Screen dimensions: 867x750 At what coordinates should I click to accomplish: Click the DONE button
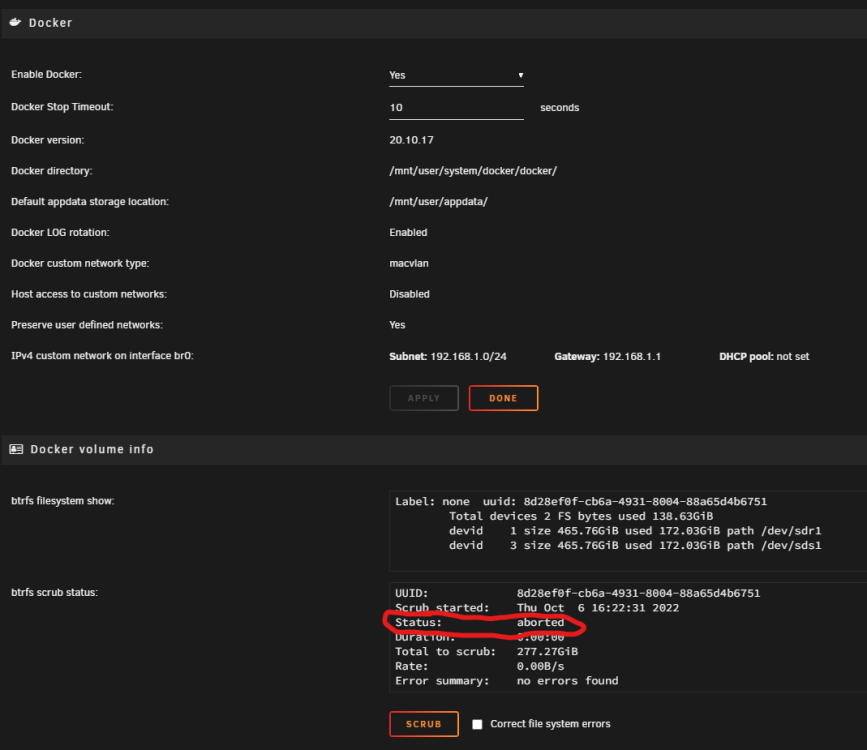click(x=503, y=398)
